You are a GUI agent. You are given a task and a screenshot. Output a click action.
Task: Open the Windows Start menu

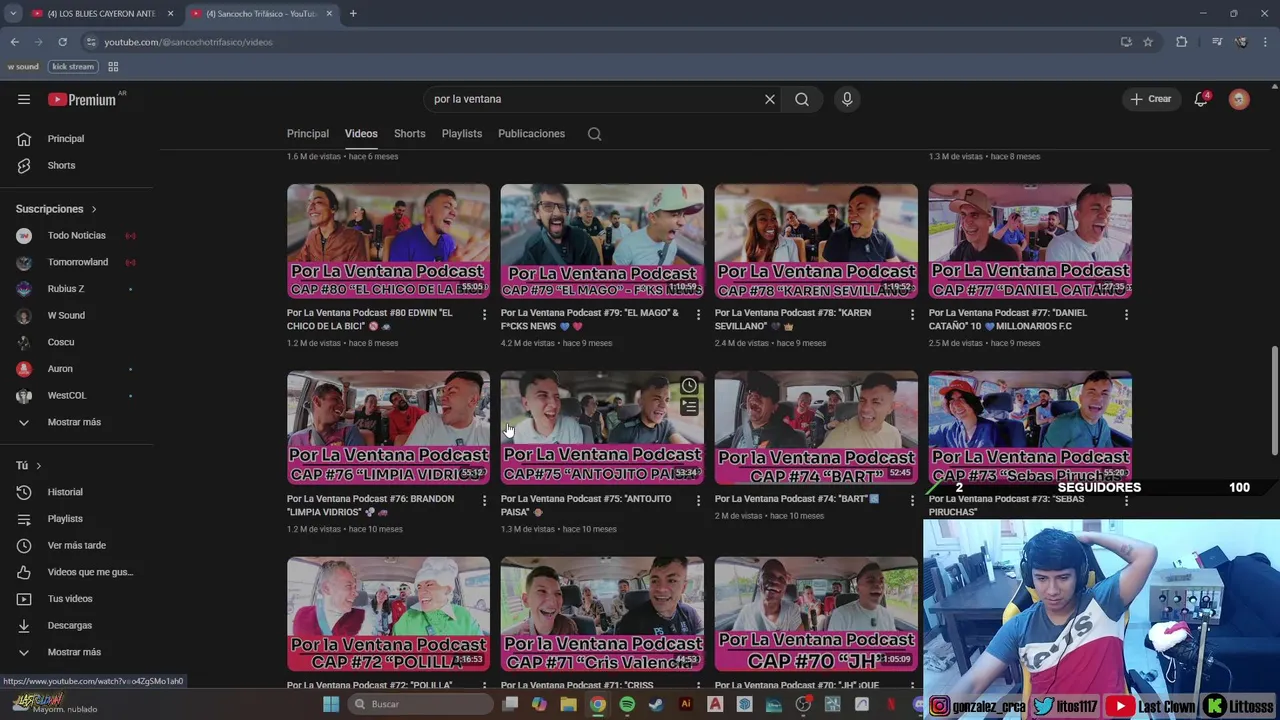coord(331,704)
